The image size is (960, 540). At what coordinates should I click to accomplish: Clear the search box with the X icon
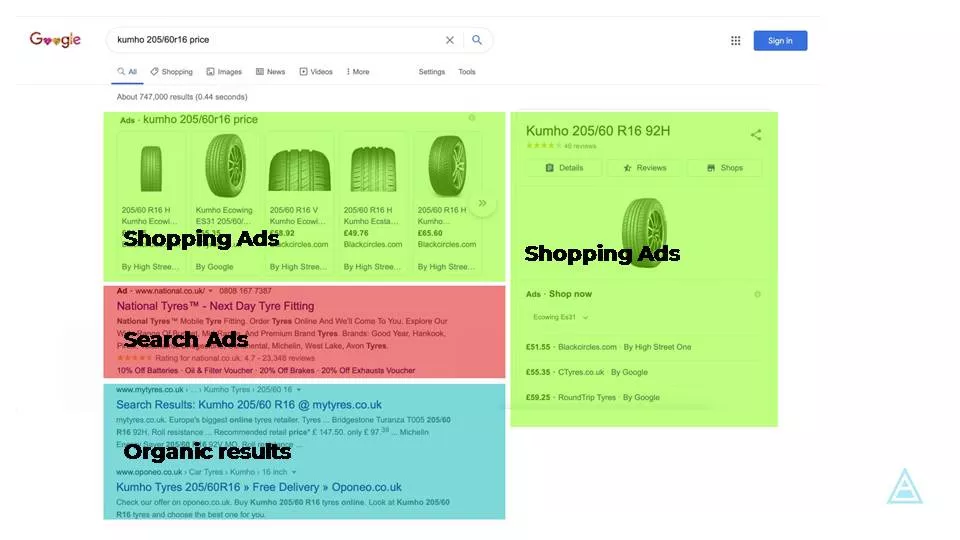coord(449,40)
